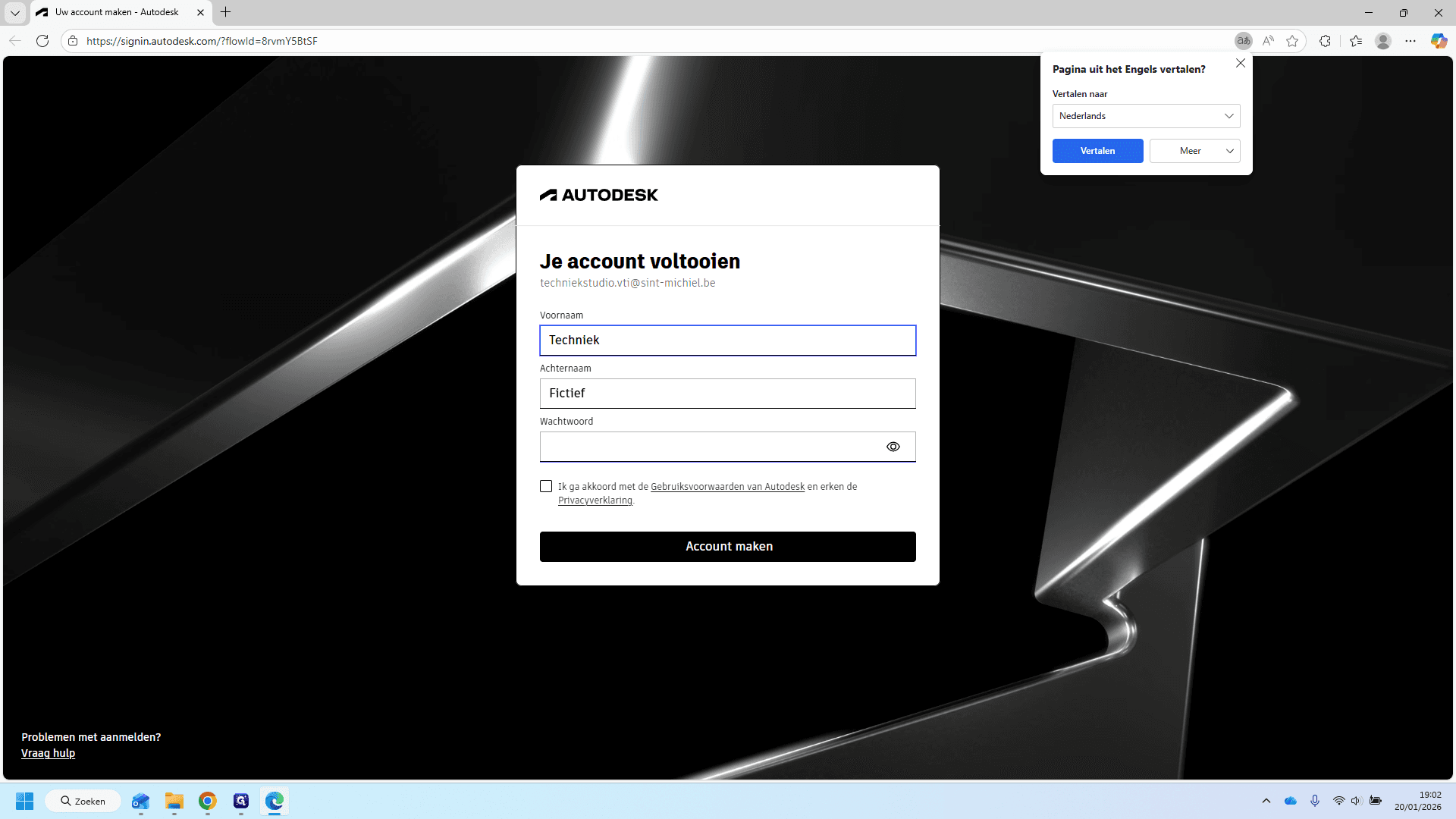Open tab actions menu chevron
Viewport: 1456px width, 819px height.
15,13
